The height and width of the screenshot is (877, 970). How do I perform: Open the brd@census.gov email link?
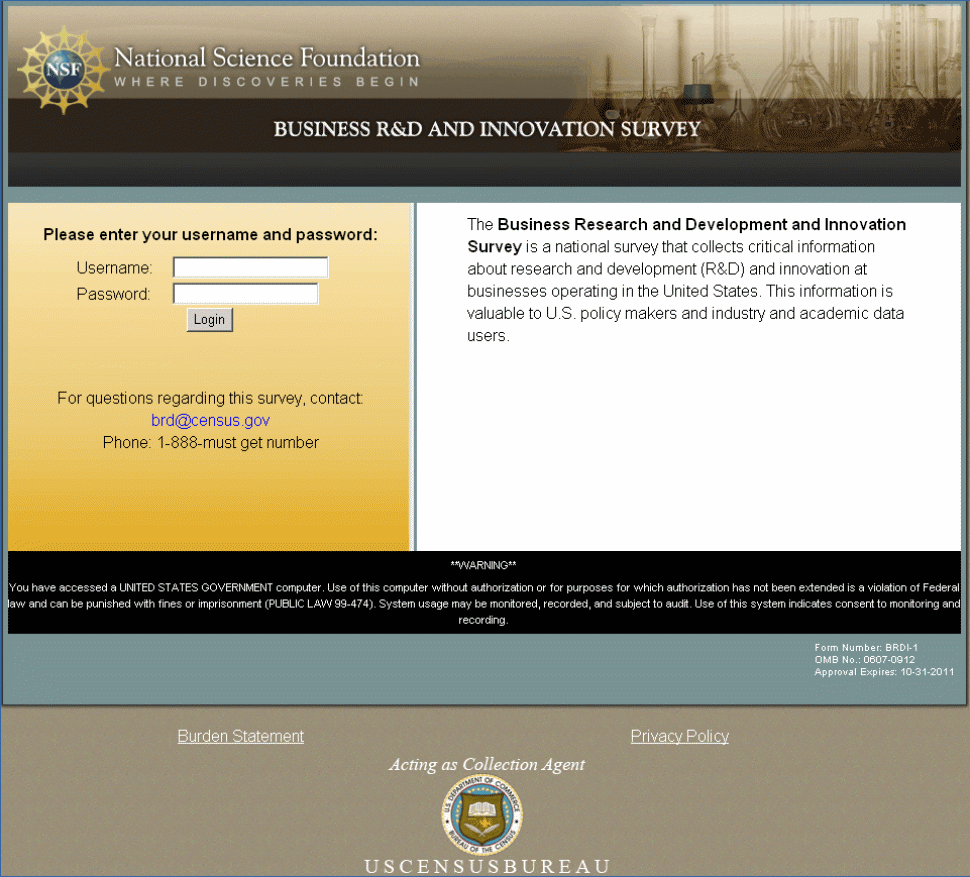click(x=210, y=421)
